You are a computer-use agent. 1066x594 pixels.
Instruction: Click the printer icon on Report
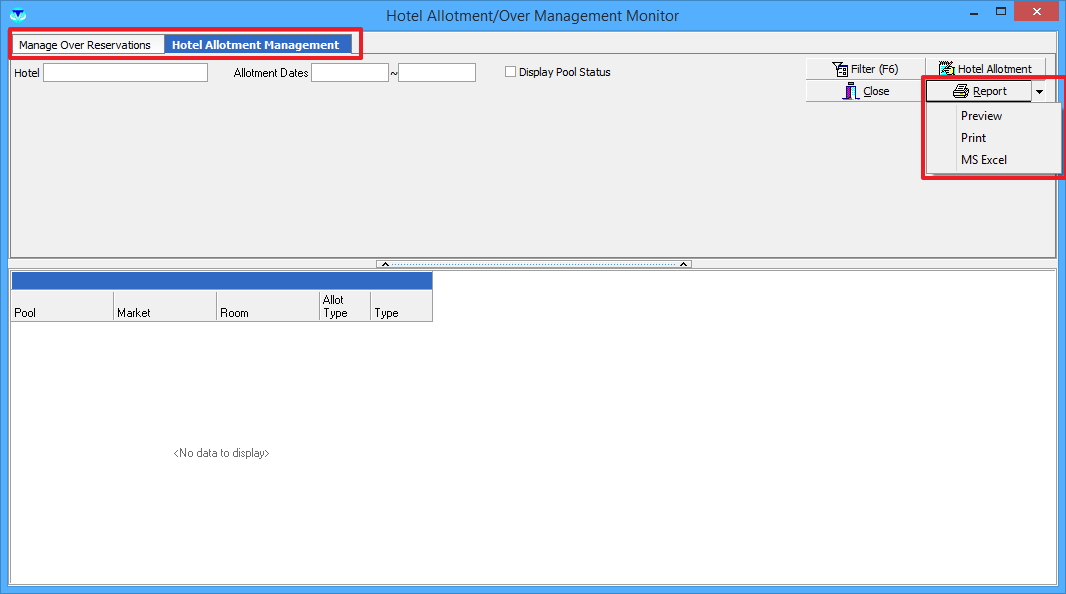961,91
